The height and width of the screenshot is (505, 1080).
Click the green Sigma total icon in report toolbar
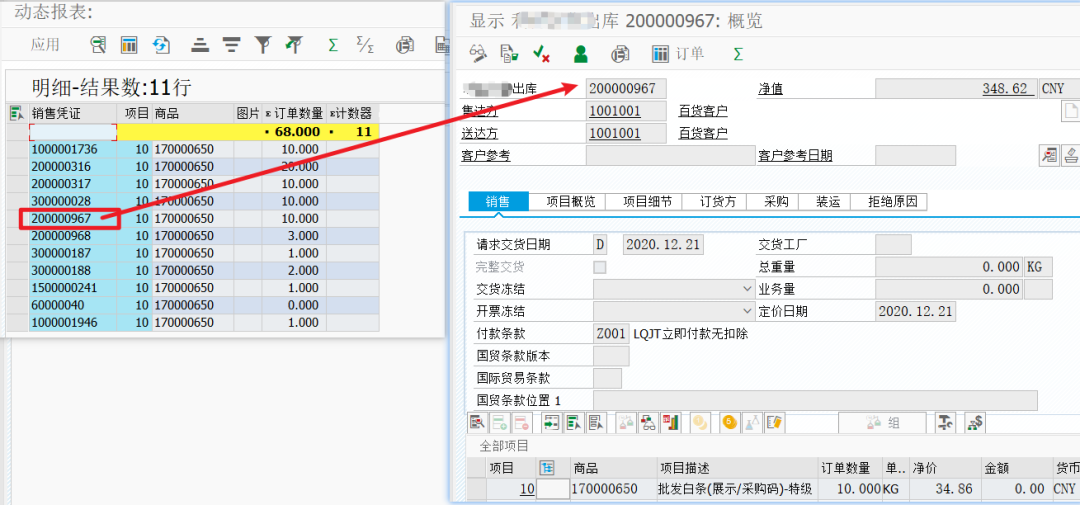333,45
